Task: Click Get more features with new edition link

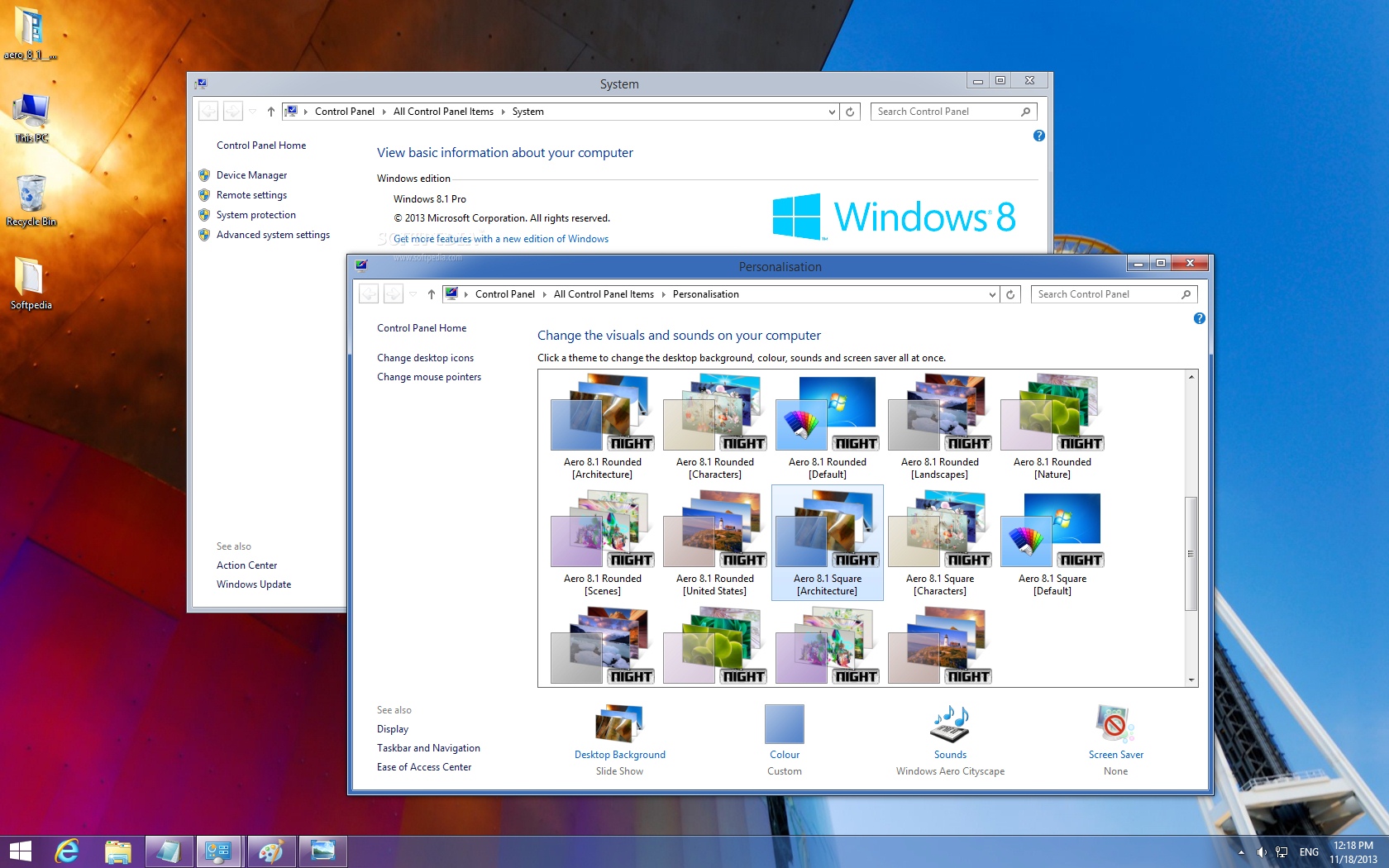Action: 501,239
